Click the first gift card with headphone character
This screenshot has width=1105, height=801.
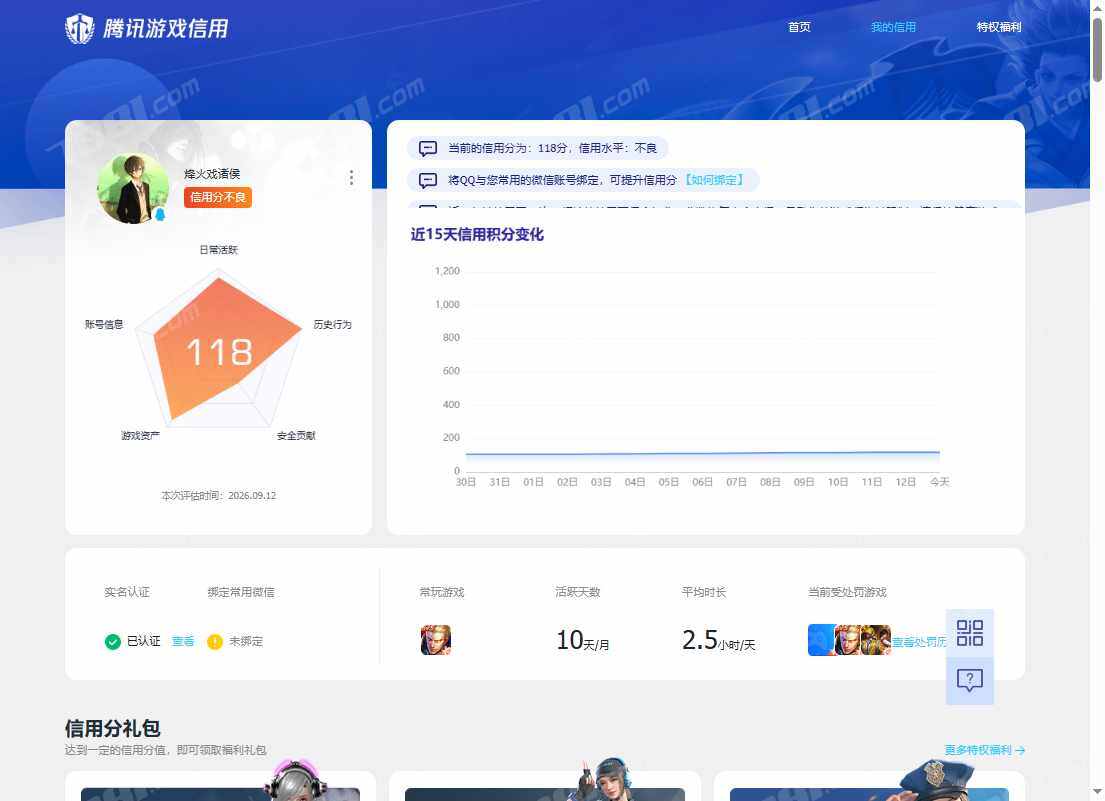pos(220,786)
